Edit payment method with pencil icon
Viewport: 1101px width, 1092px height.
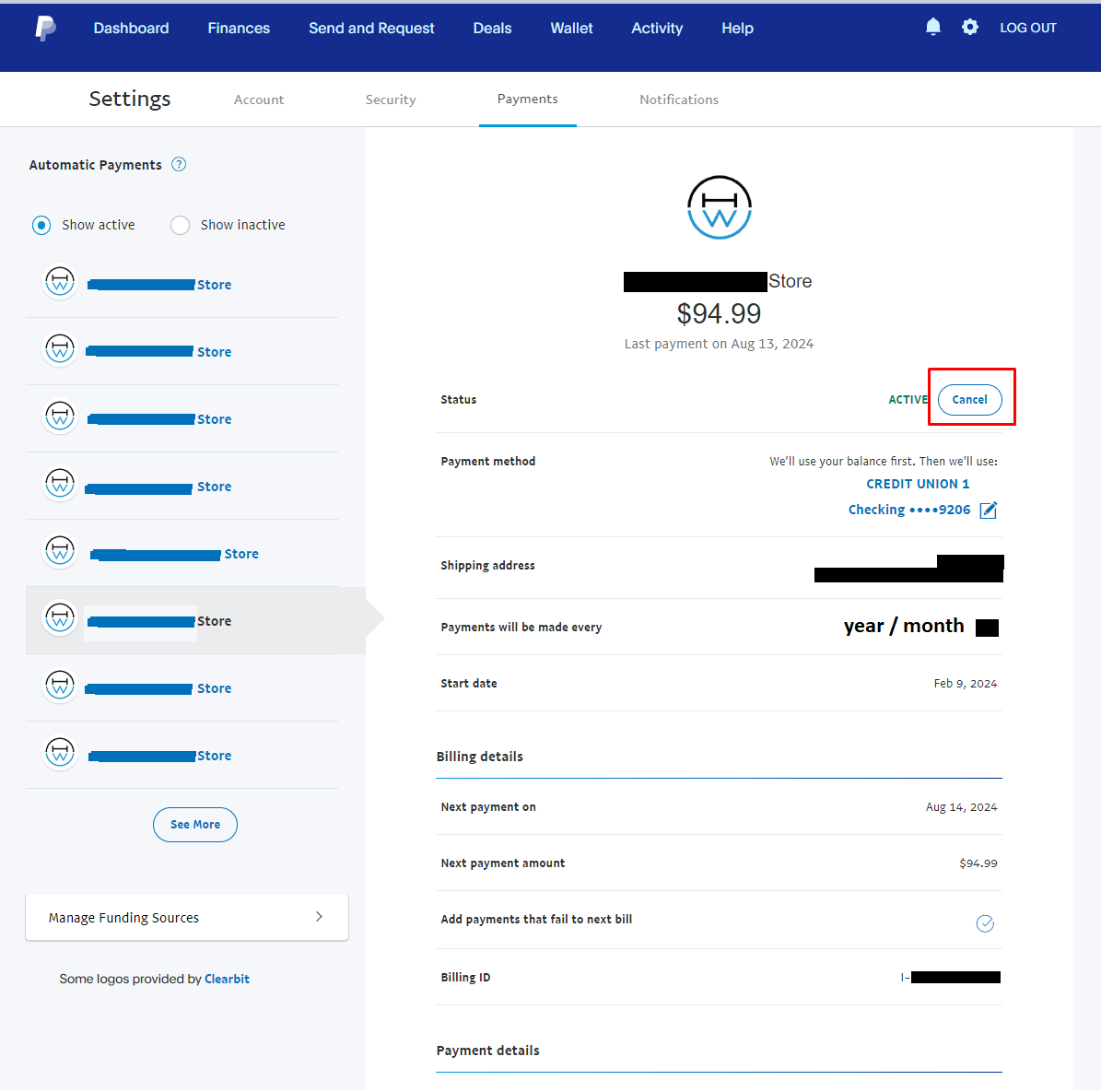click(988, 510)
